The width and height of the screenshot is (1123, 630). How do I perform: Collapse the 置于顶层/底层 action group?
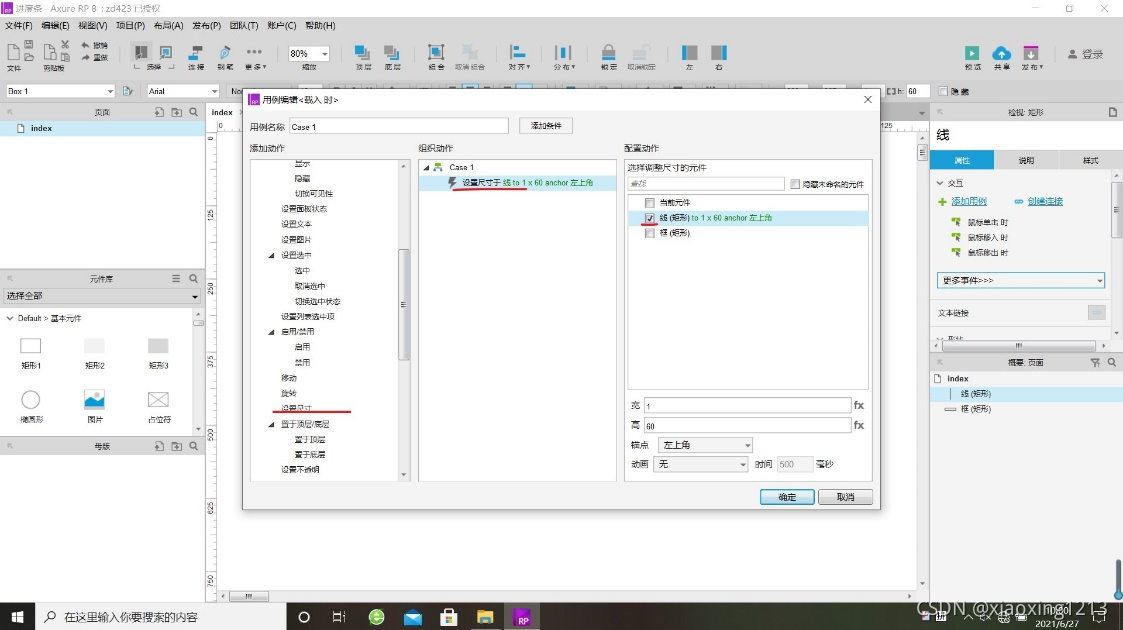[x=271, y=425]
